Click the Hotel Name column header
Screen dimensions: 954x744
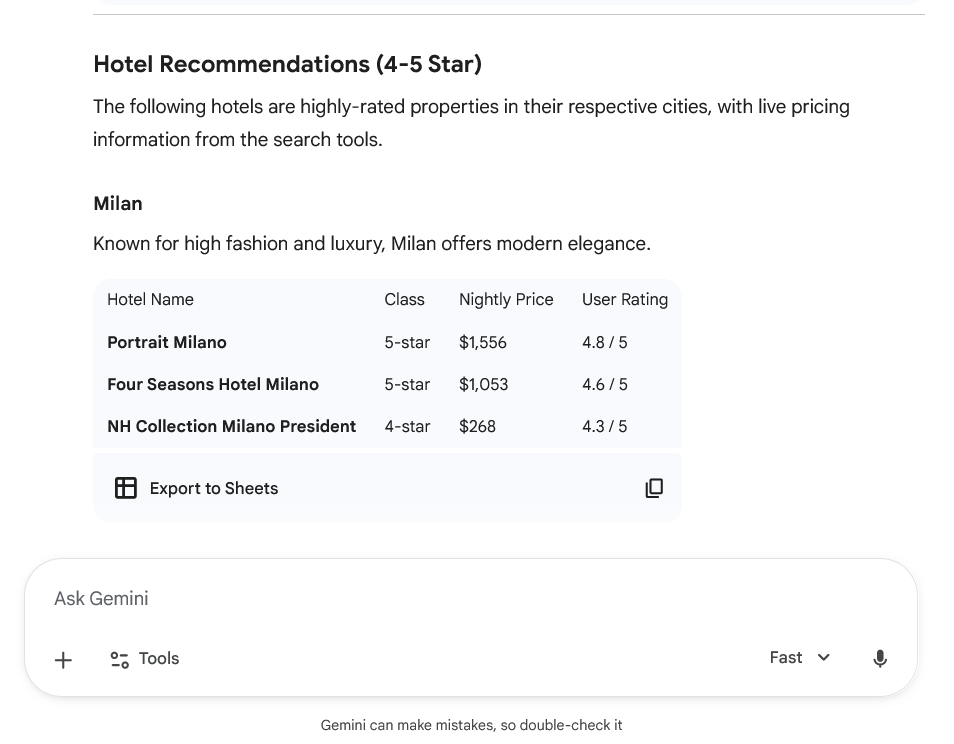150,299
